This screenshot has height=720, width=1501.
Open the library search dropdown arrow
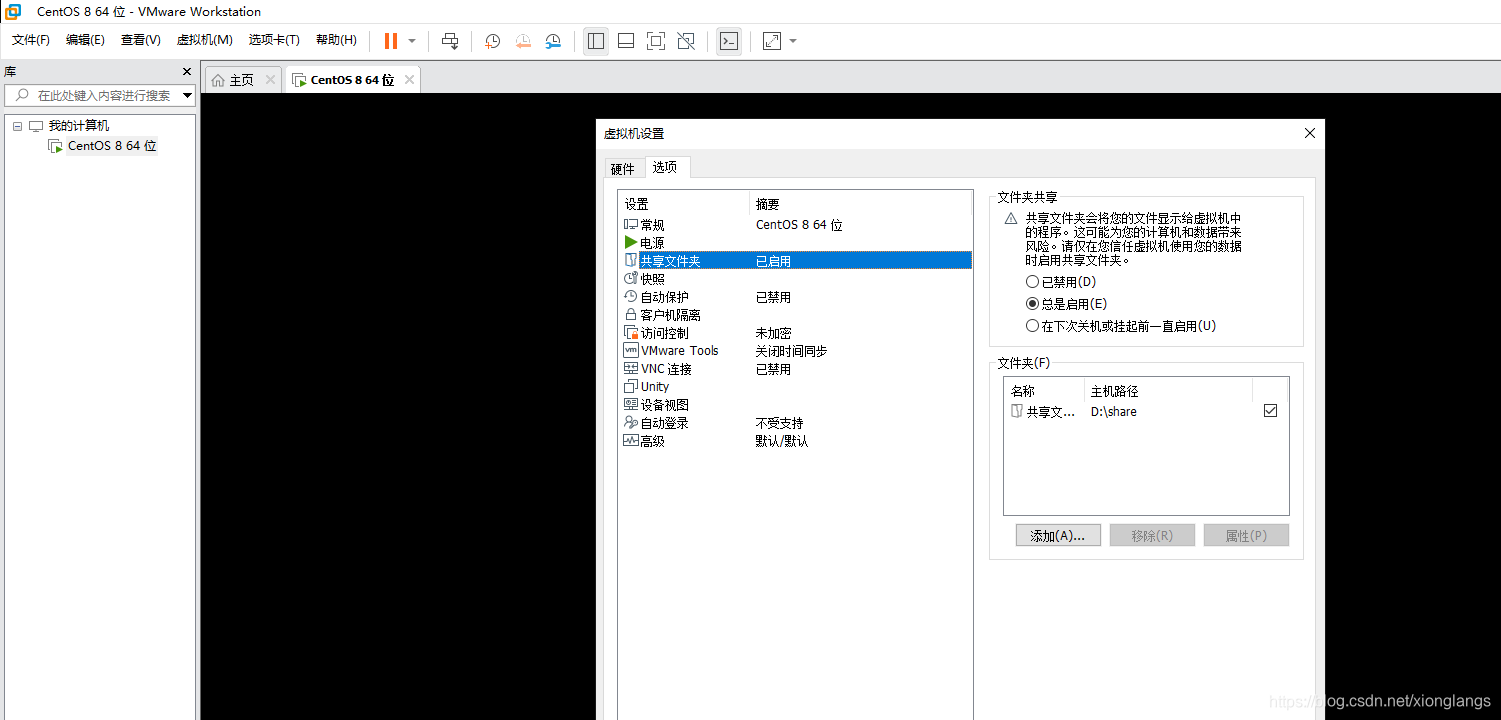point(187,96)
